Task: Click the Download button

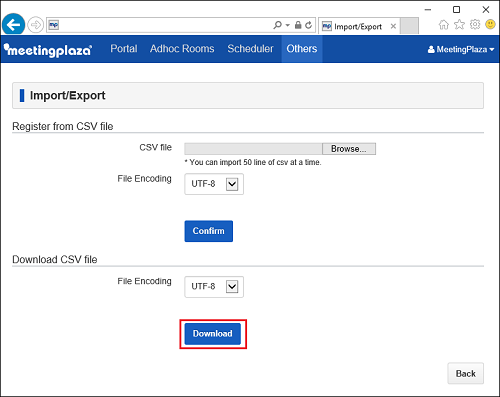Action: [213, 334]
